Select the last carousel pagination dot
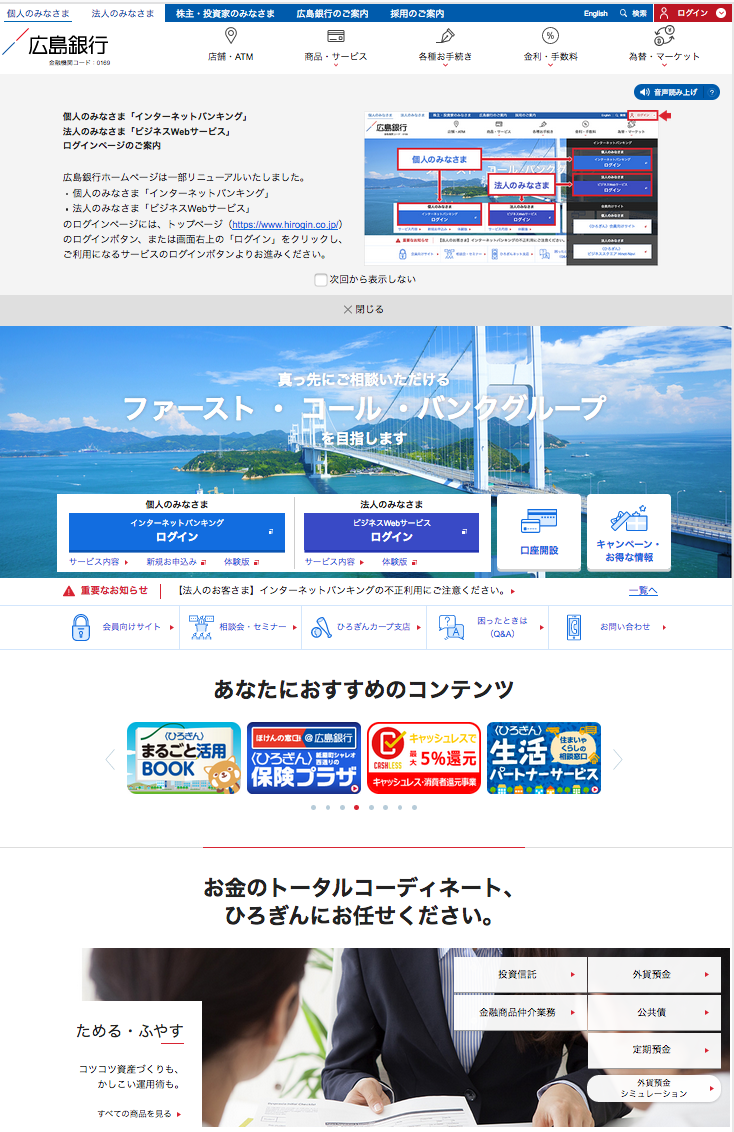The image size is (734, 1132). point(414,808)
